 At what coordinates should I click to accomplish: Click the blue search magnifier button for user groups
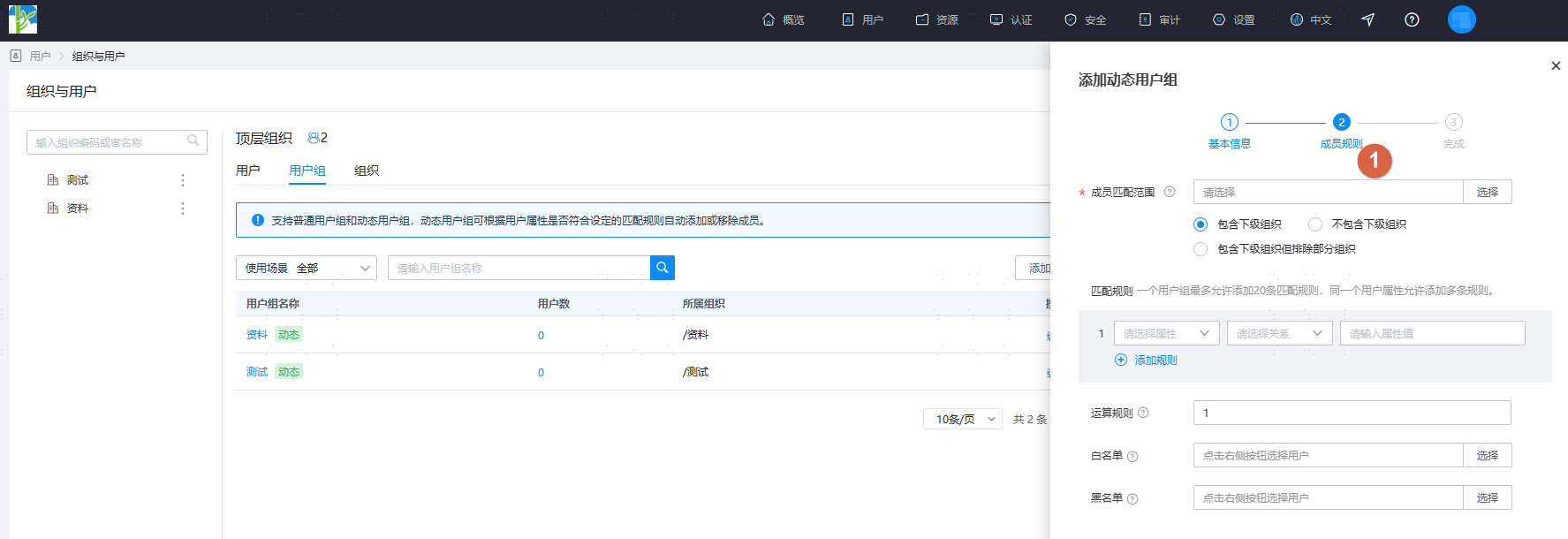pos(663,268)
